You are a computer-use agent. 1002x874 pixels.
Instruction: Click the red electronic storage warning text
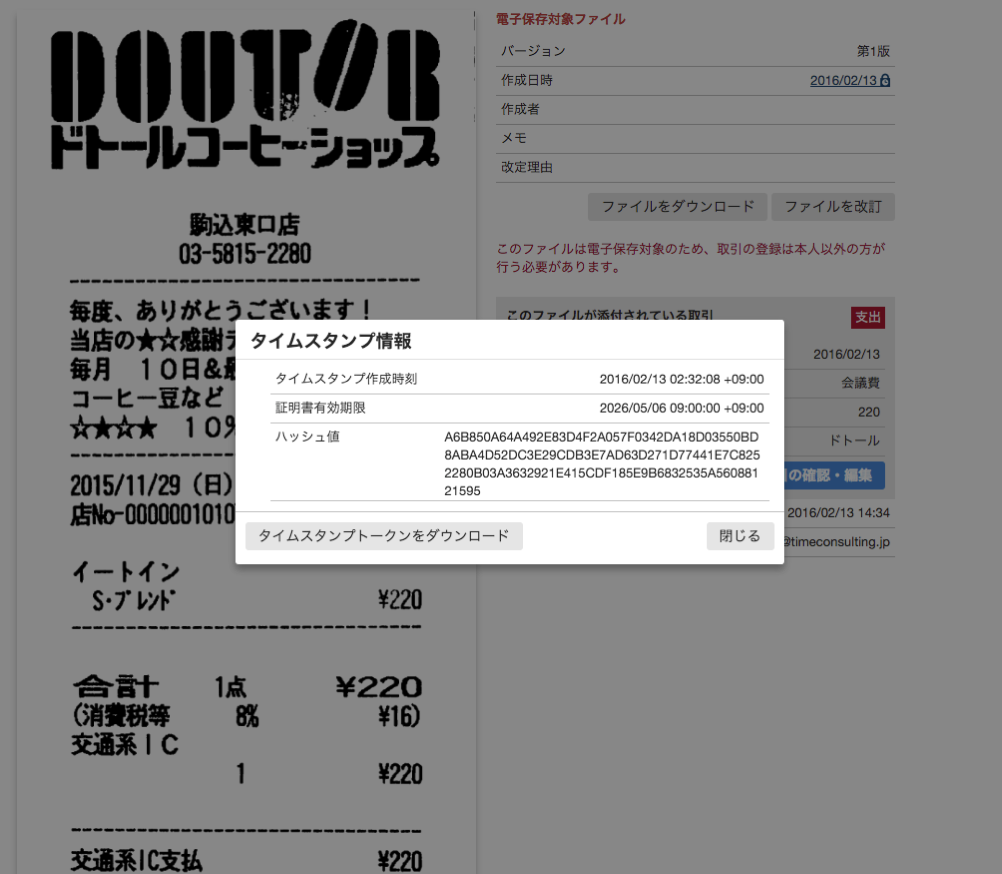click(691, 257)
